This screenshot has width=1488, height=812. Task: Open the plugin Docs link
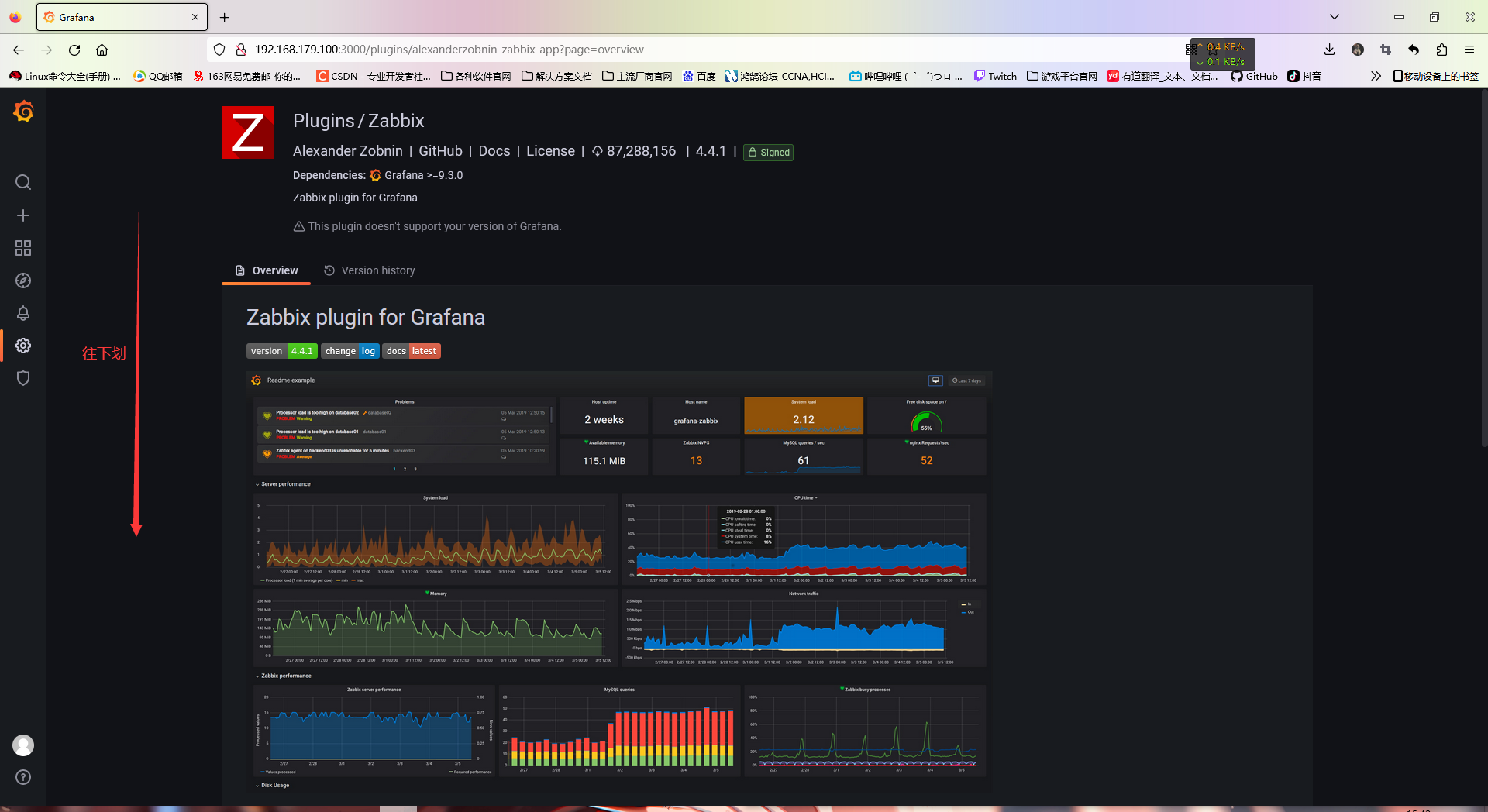[x=494, y=151]
